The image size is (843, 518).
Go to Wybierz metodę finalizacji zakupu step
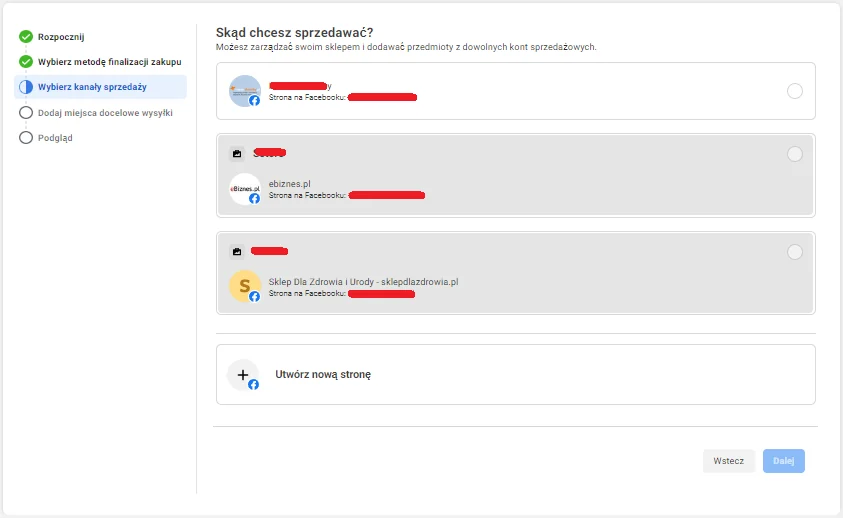tap(109, 62)
